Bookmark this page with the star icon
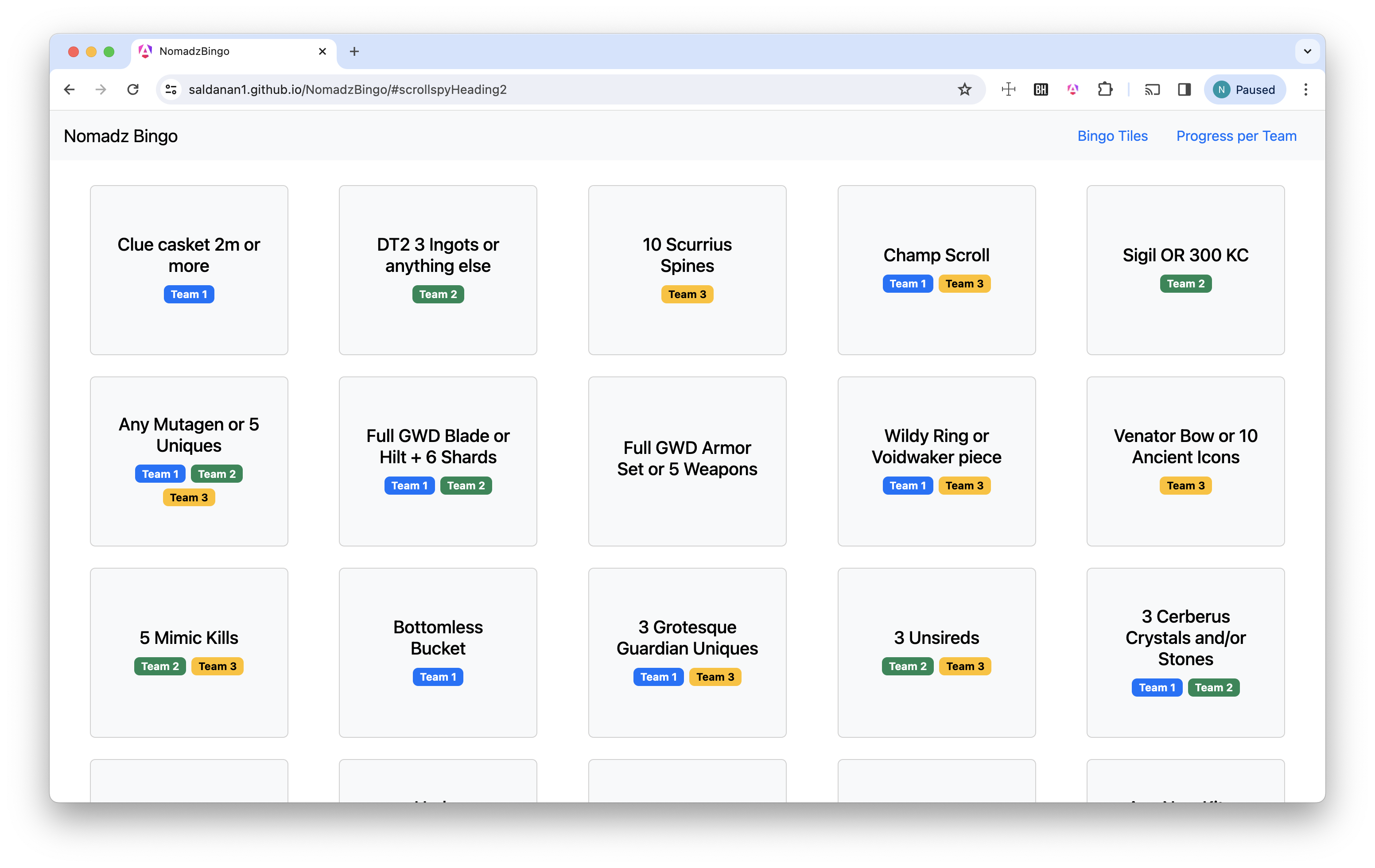 coord(964,89)
